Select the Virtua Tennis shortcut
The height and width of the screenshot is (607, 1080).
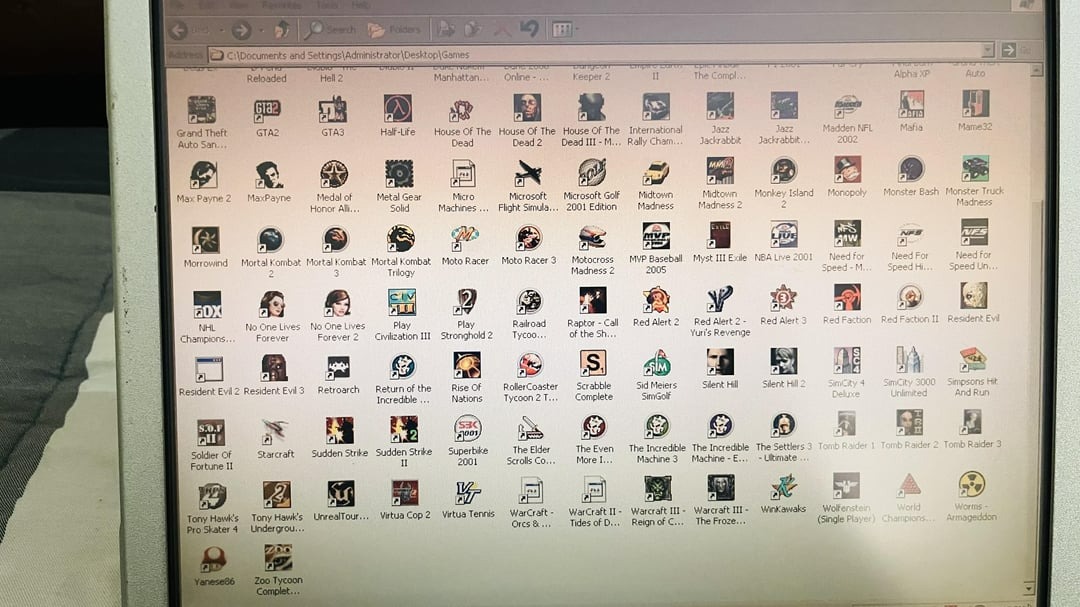pyautogui.click(x=468, y=492)
